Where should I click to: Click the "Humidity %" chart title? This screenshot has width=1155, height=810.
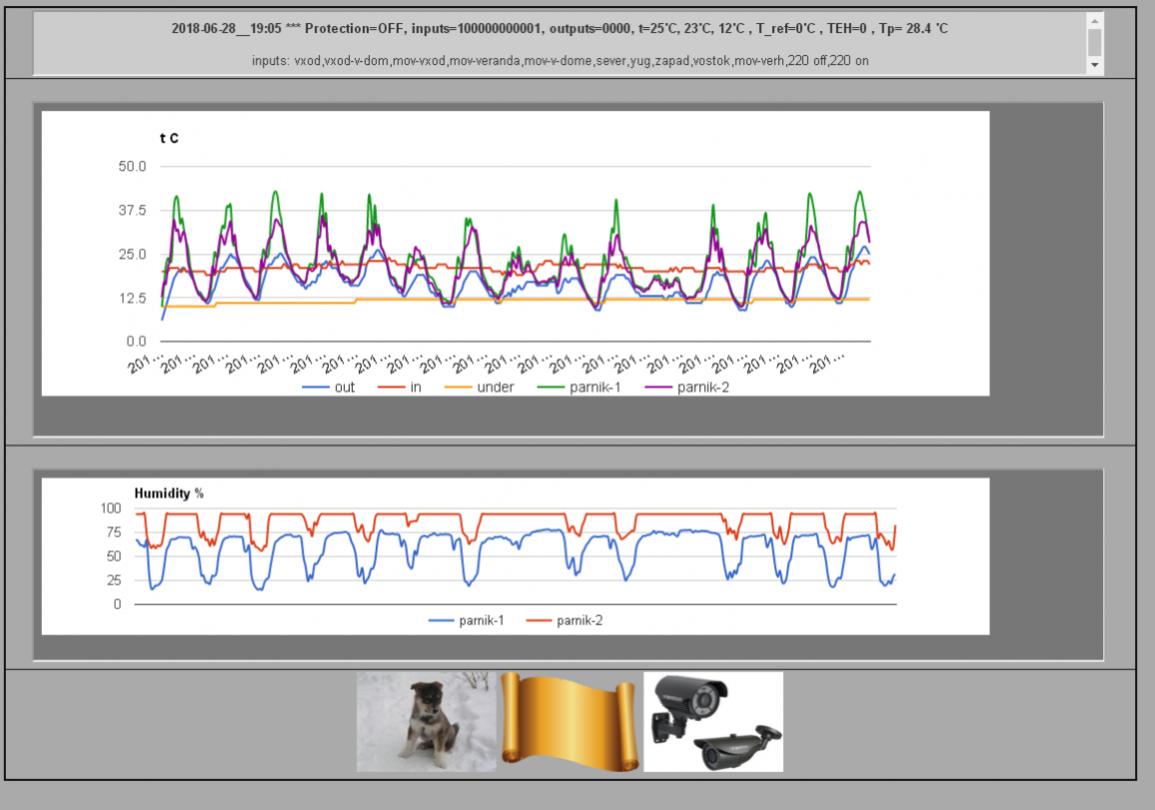tap(169, 493)
